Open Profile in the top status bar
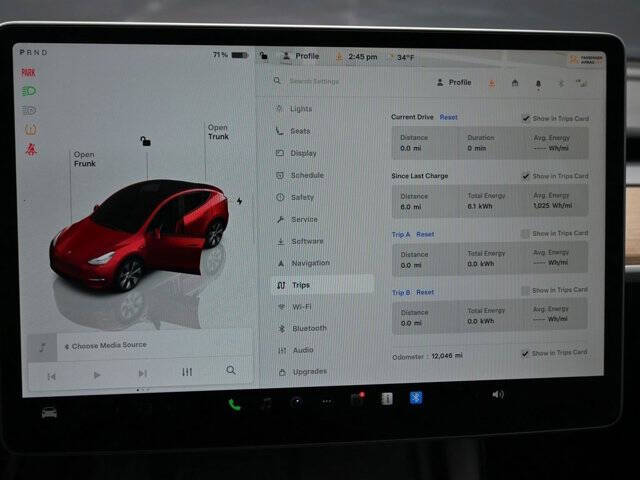This screenshot has width=640, height=480. pos(301,56)
